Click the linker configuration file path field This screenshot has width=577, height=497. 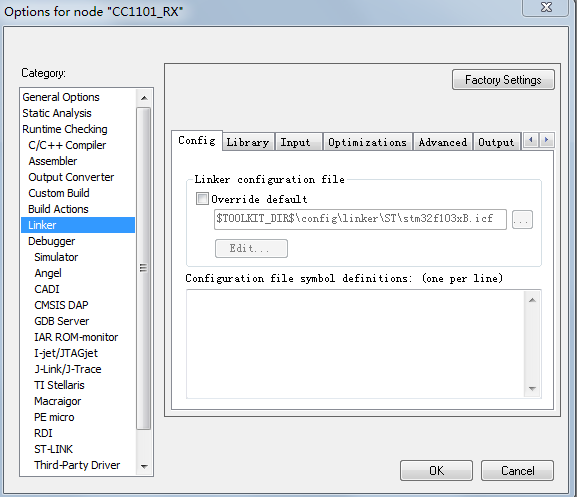point(360,219)
